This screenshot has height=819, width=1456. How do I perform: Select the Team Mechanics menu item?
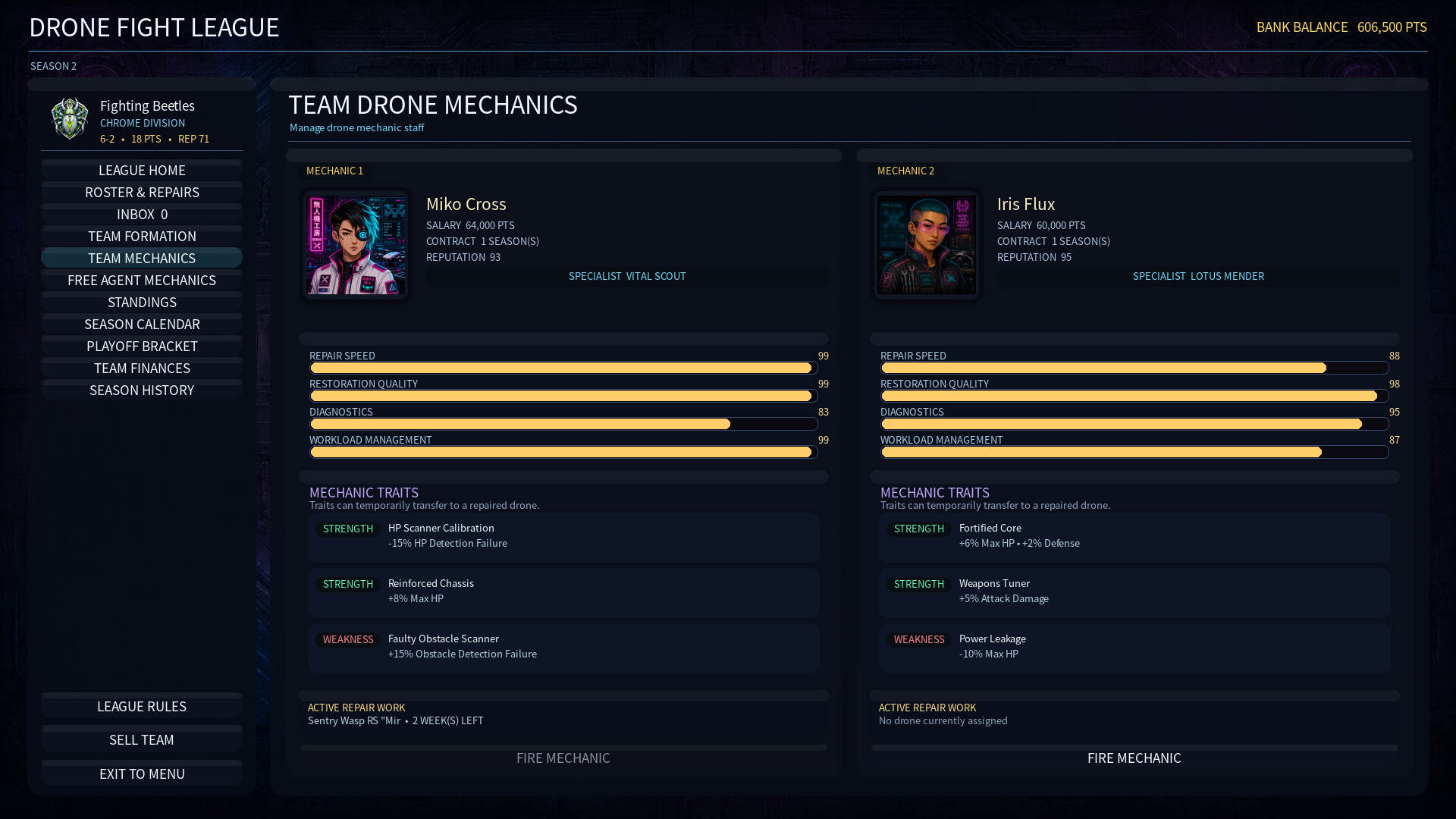142,258
